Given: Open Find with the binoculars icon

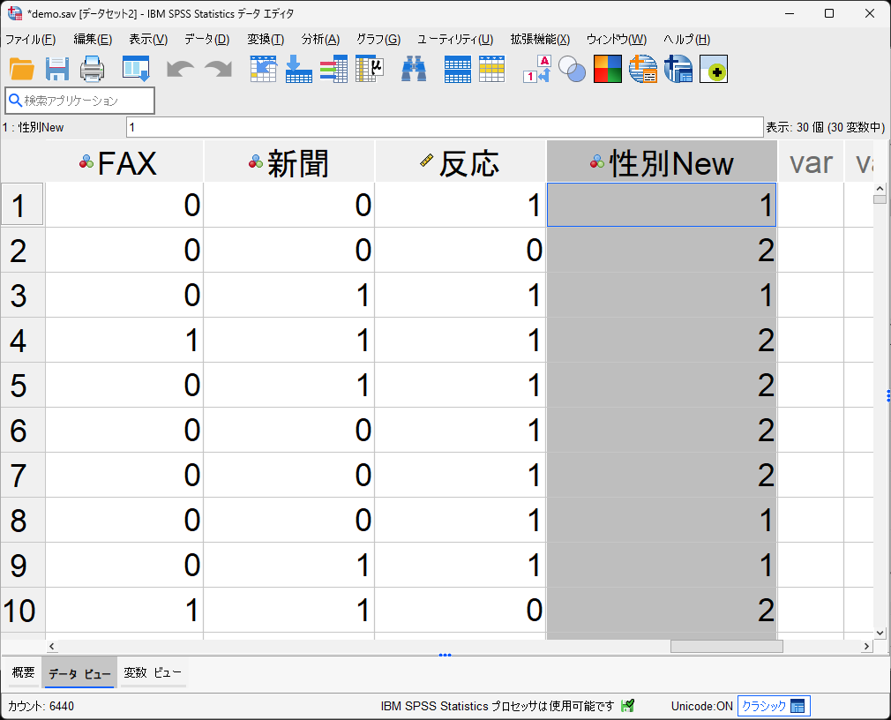Looking at the screenshot, I should pos(414,69).
